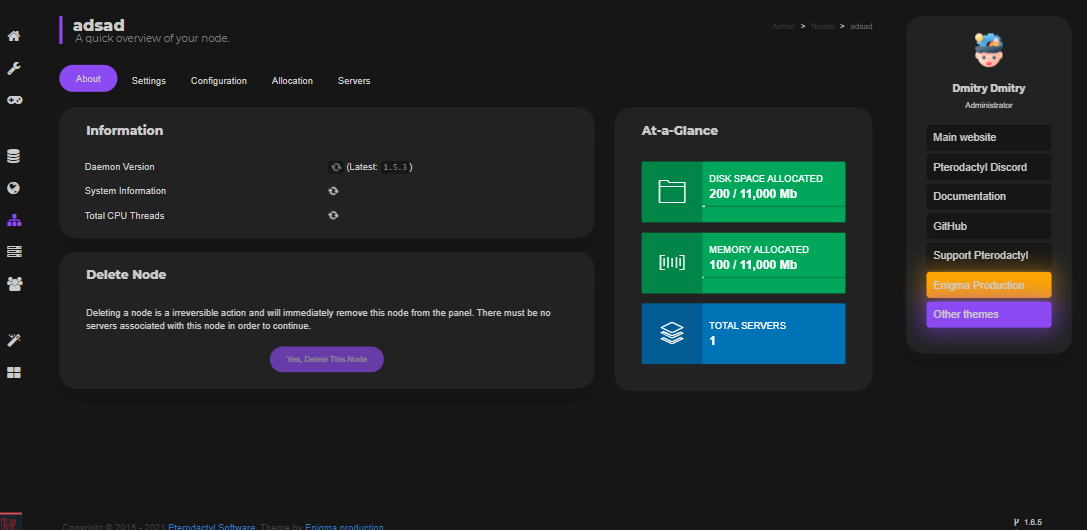Viewport: 1087px width, 530px height.
Task: Open the databases stack icon in sidebar
Action: tap(14, 156)
